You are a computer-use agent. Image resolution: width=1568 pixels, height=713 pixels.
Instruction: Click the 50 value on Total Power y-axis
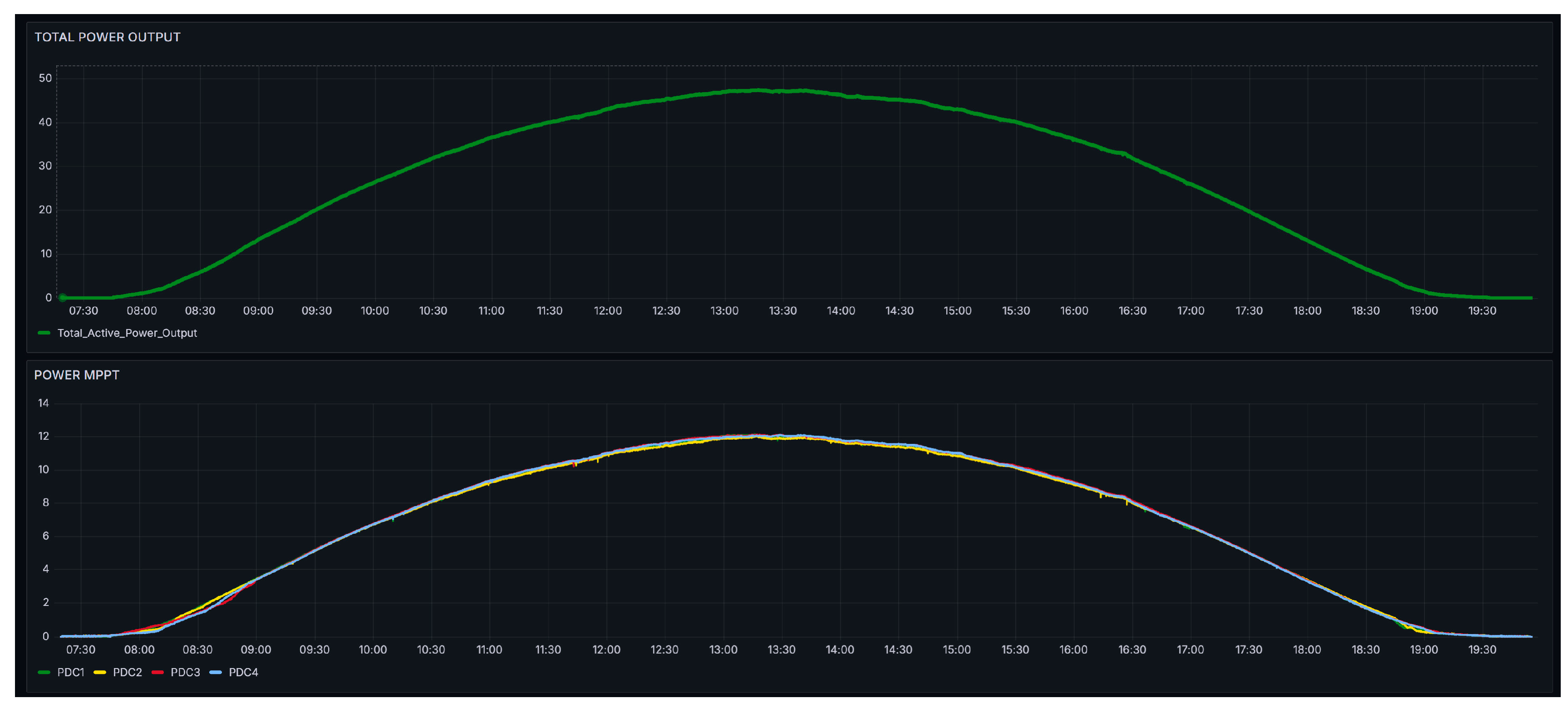tap(45, 78)
